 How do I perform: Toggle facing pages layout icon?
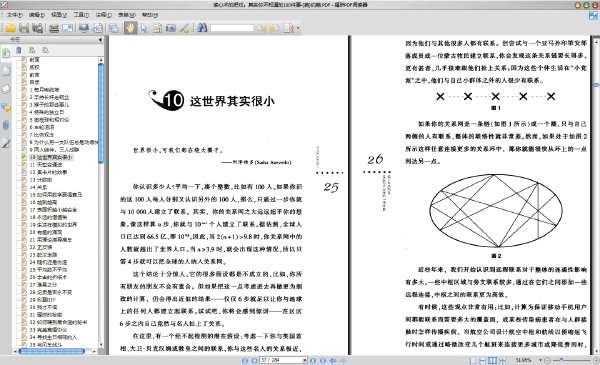[x=492, y=360]
